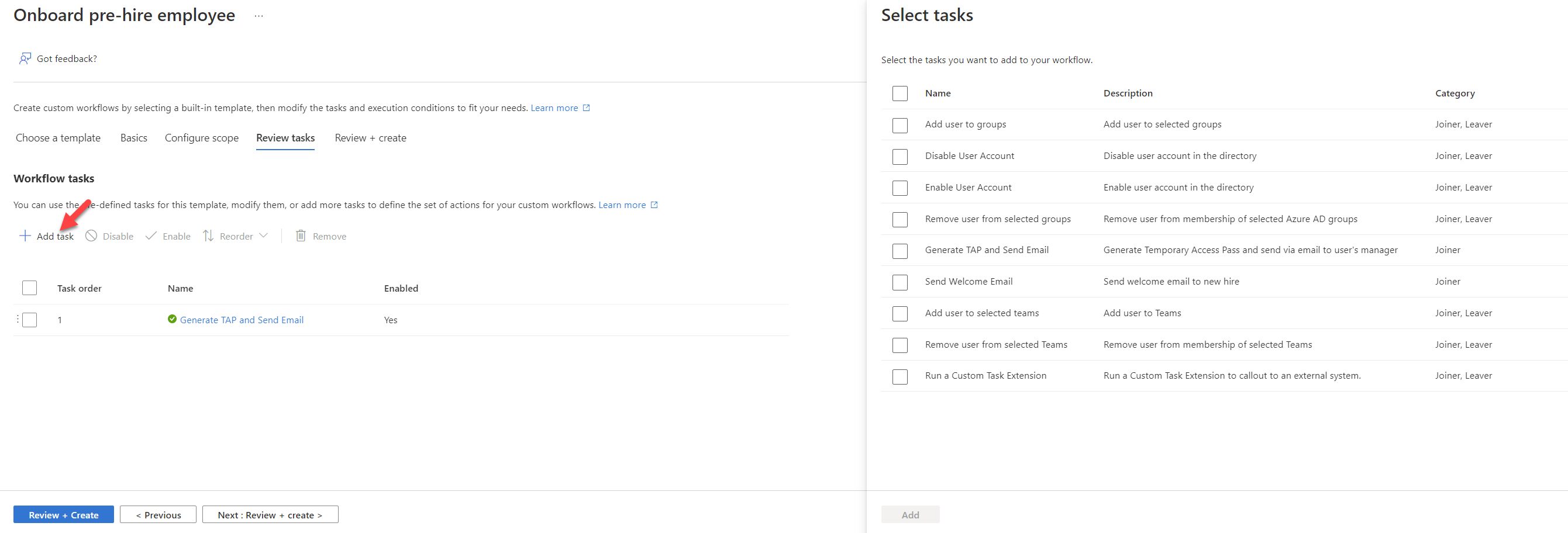
Task: Click 'Add user to selected groups' description
Action: tap(1162, 124)
